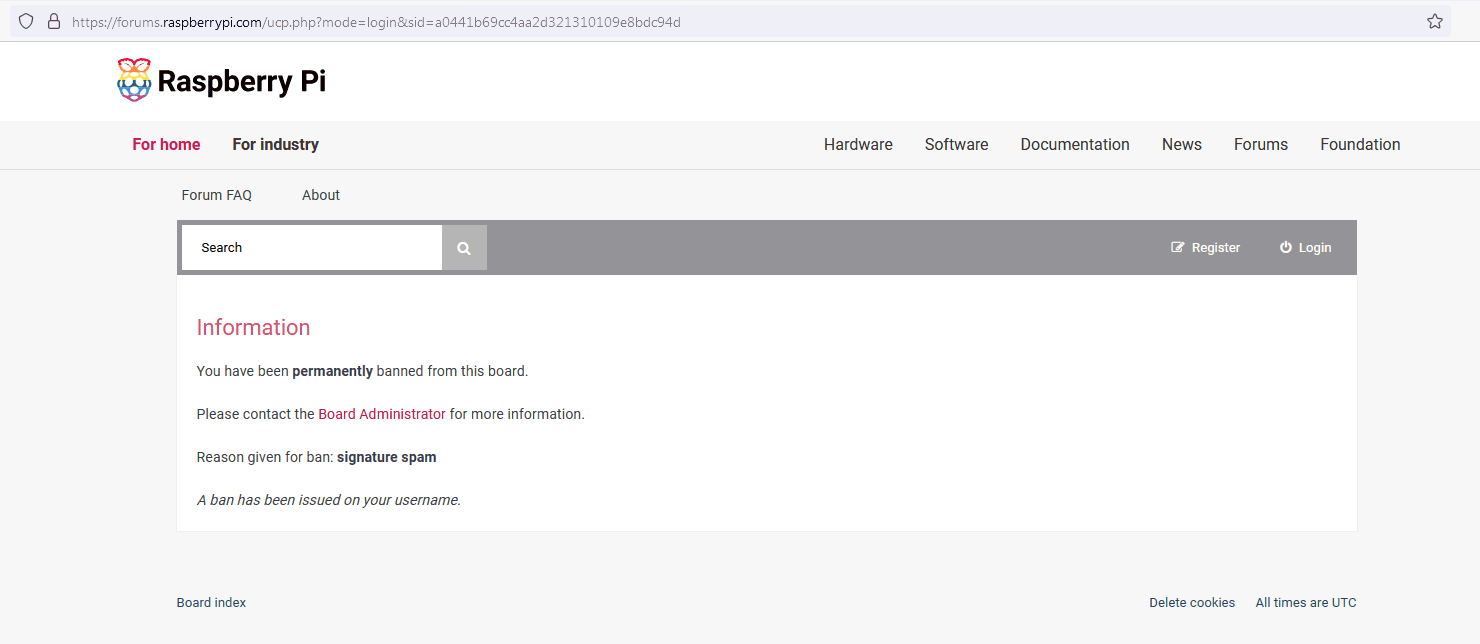This screenshot has height=644, width=1480.
Task: Click the Raspberry Pi logo icon
Action: click(134, 80)
